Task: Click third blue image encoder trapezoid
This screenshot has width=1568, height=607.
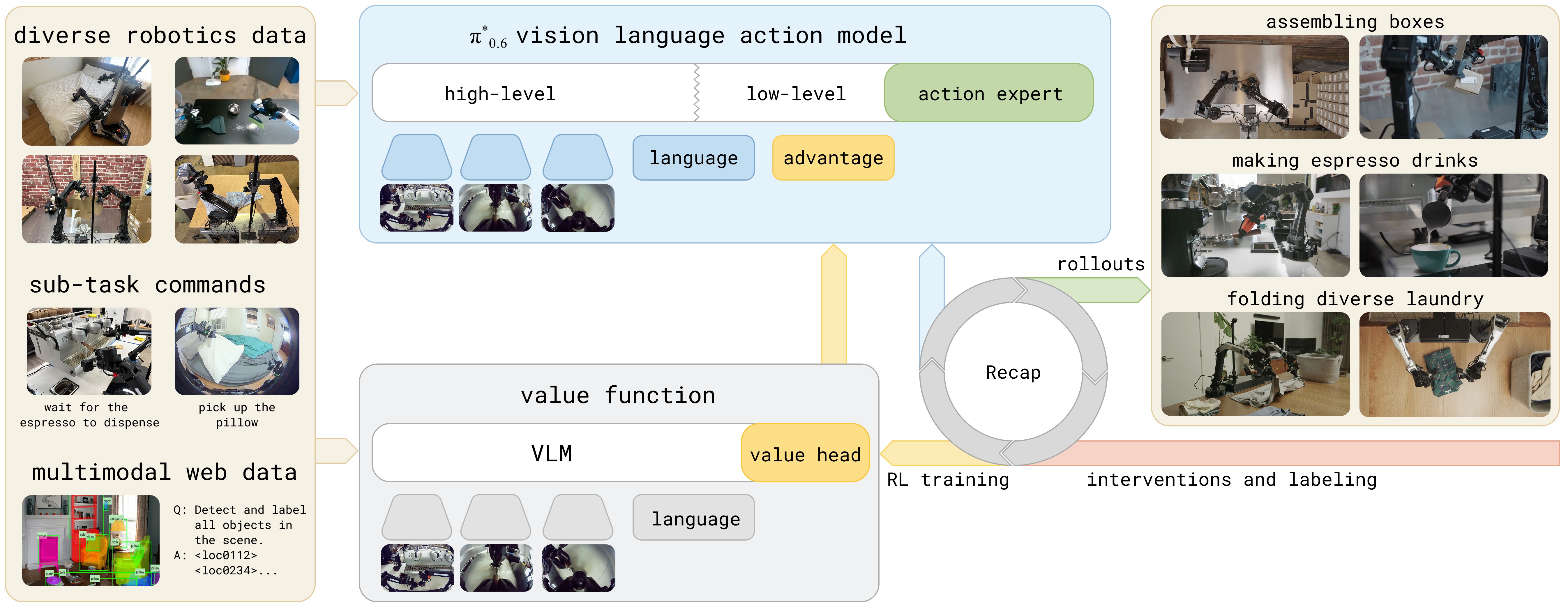Action: [x=578, y=157]
